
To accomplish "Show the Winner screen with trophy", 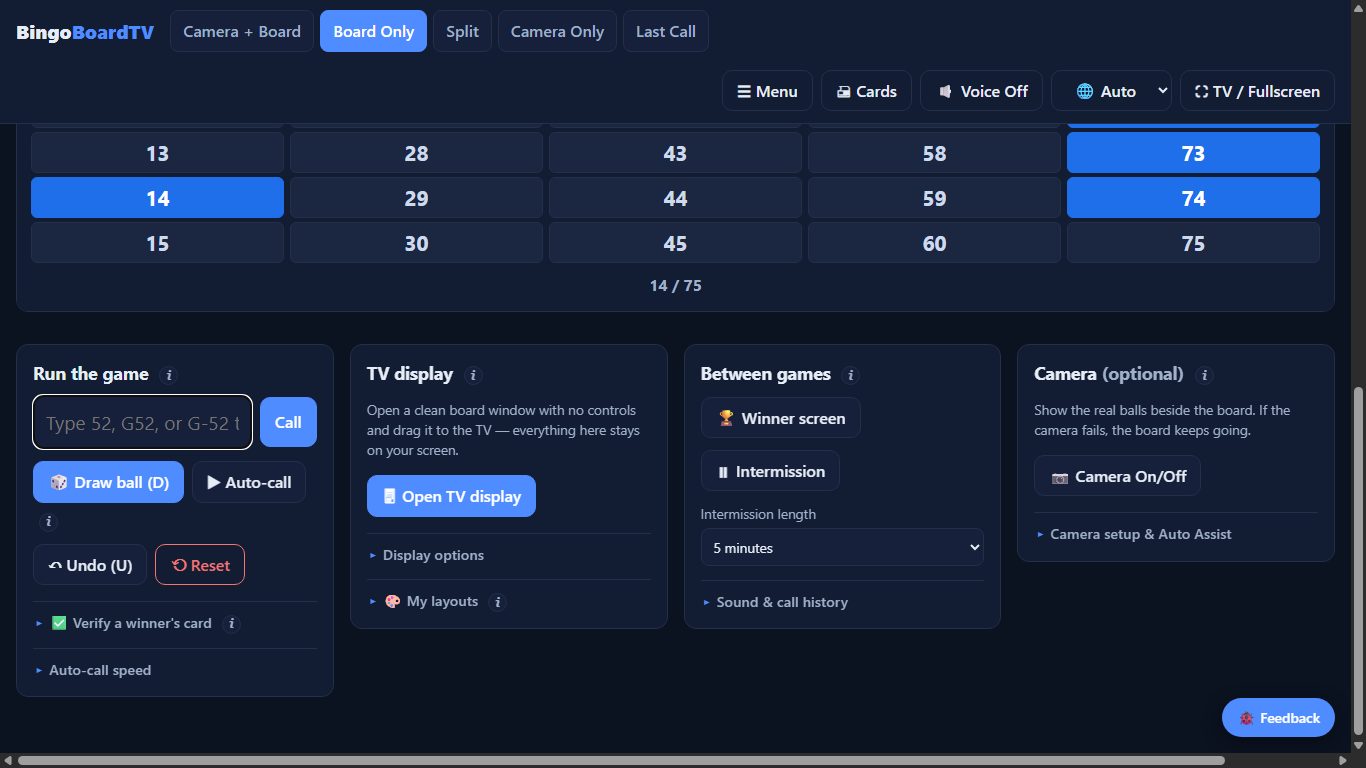I will coord(780,418).
